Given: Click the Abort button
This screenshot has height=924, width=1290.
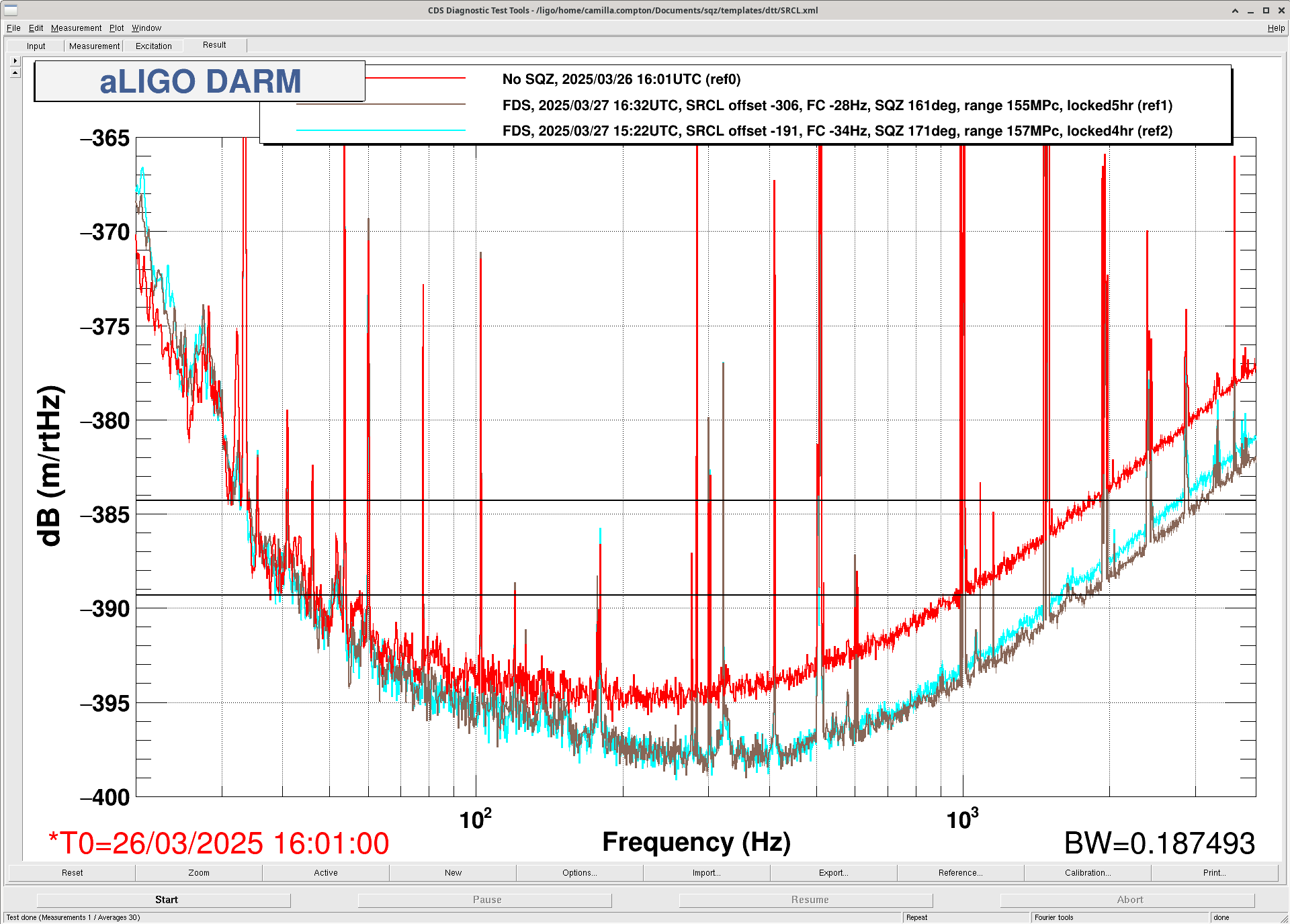Looking at the screenshot, I should [1127, 900].
